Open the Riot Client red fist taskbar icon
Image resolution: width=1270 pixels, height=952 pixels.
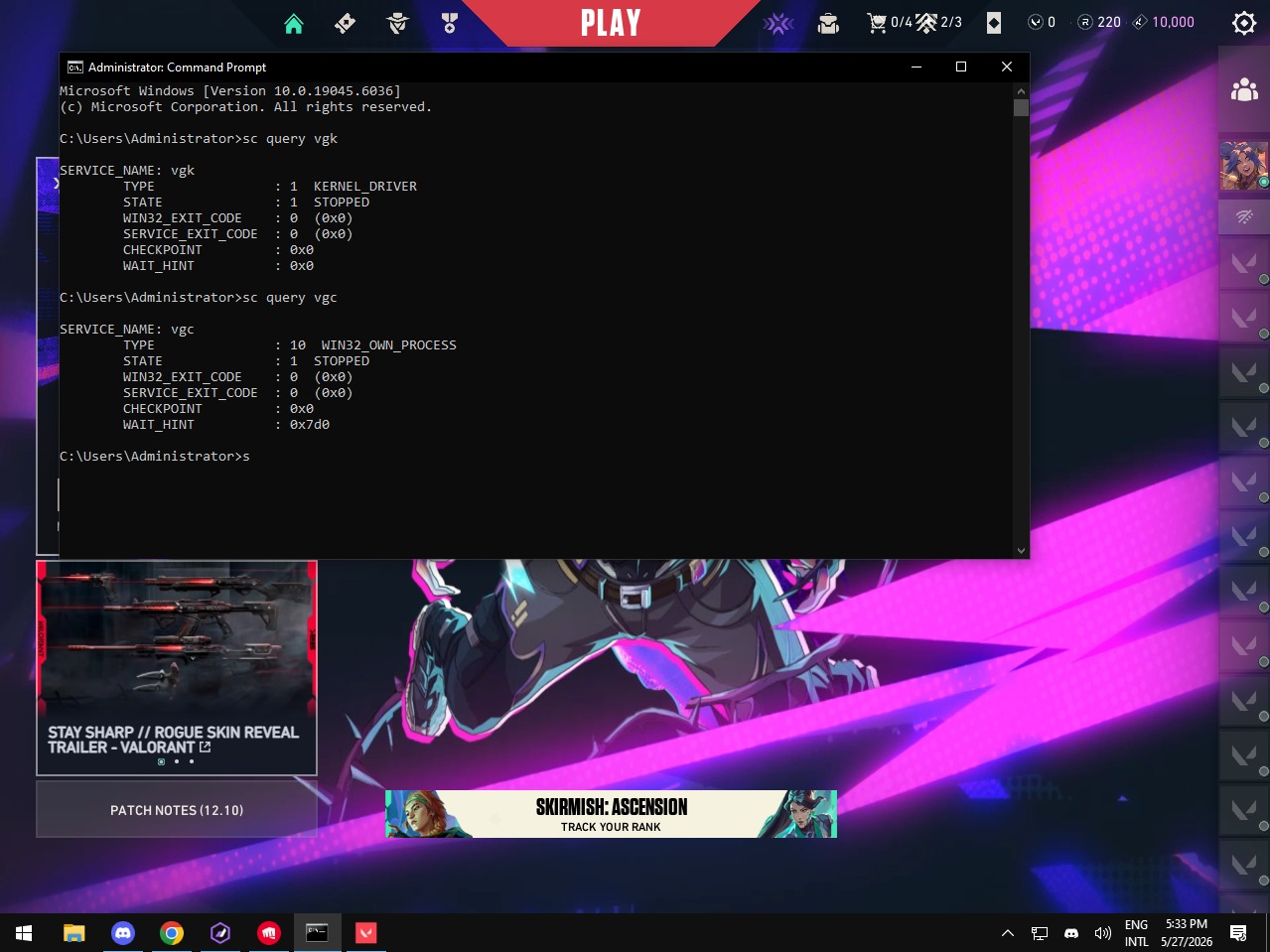269,933
